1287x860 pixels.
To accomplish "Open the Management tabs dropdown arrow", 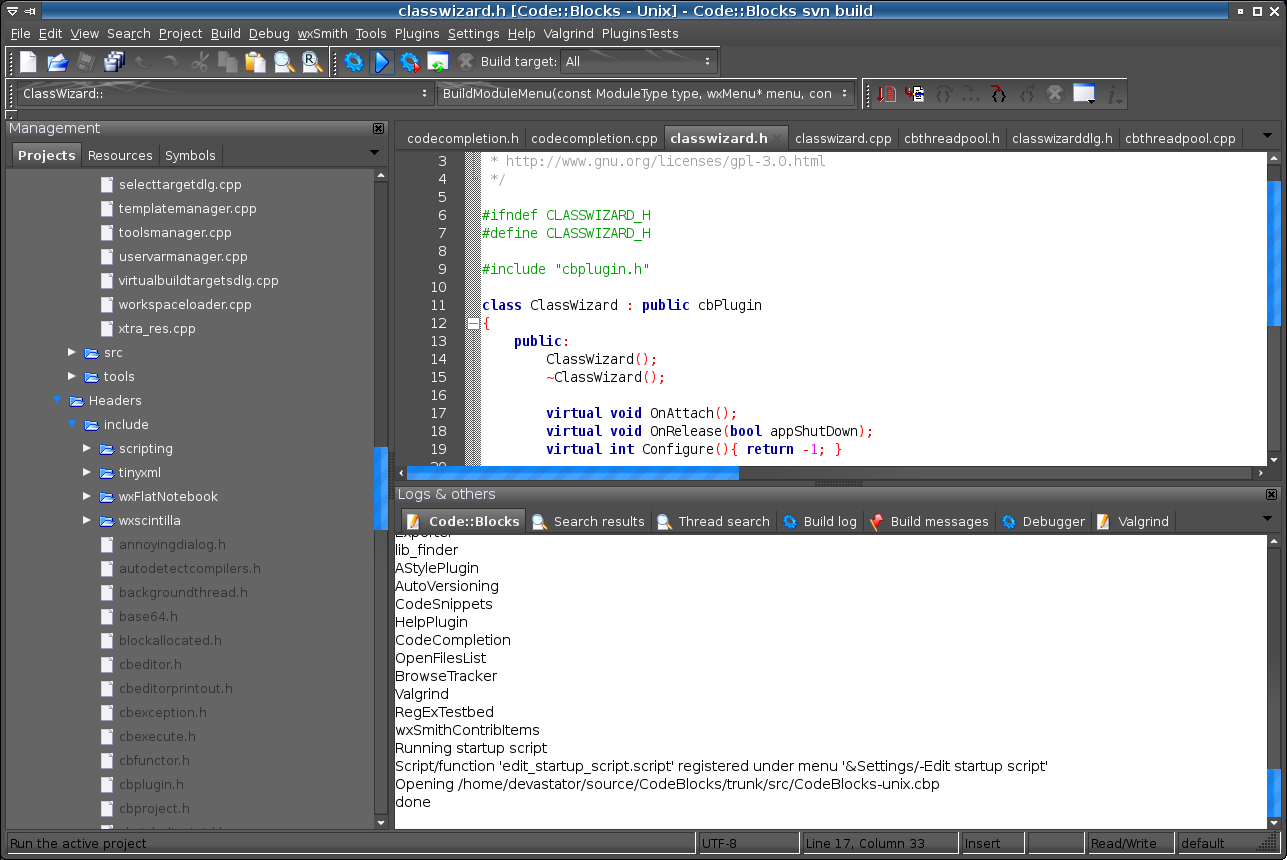I will click(375, 153).
